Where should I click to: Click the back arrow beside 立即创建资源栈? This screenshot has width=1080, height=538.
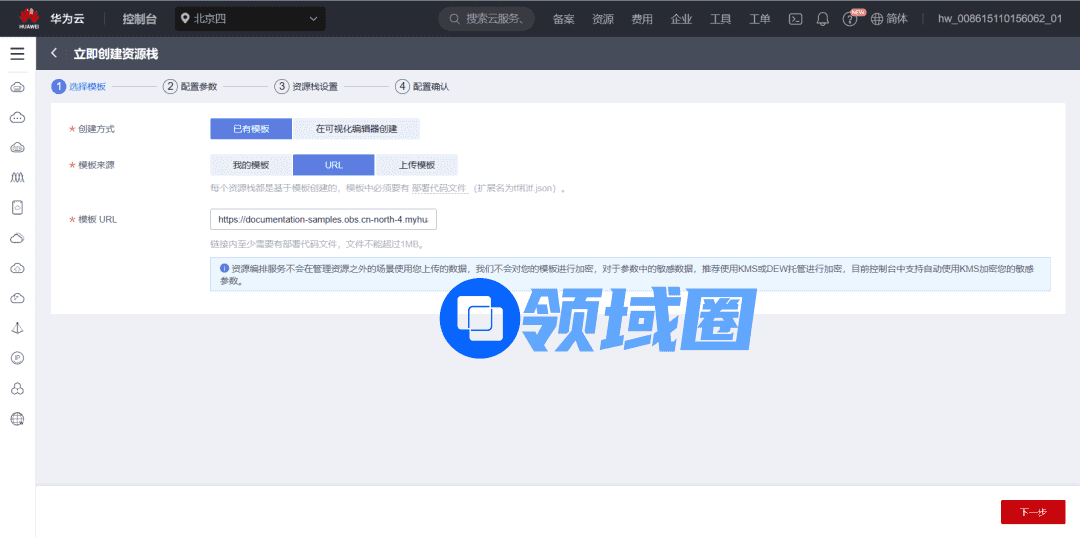click(54, 54)
